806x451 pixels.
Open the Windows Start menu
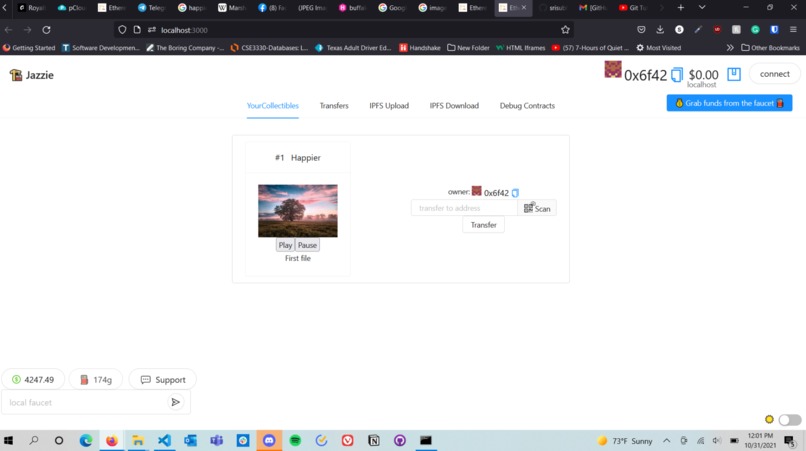tap(8, 440)
